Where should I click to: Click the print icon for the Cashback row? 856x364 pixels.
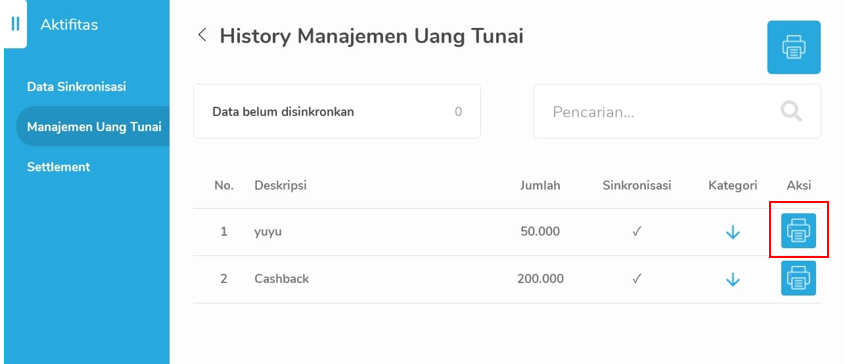coord(798,278)
